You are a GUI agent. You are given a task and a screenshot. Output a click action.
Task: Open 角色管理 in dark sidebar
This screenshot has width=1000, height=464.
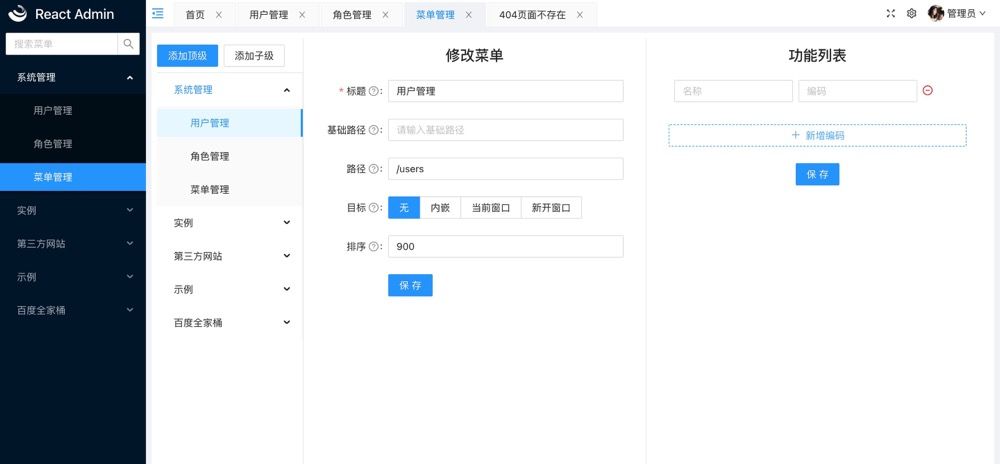73,144
